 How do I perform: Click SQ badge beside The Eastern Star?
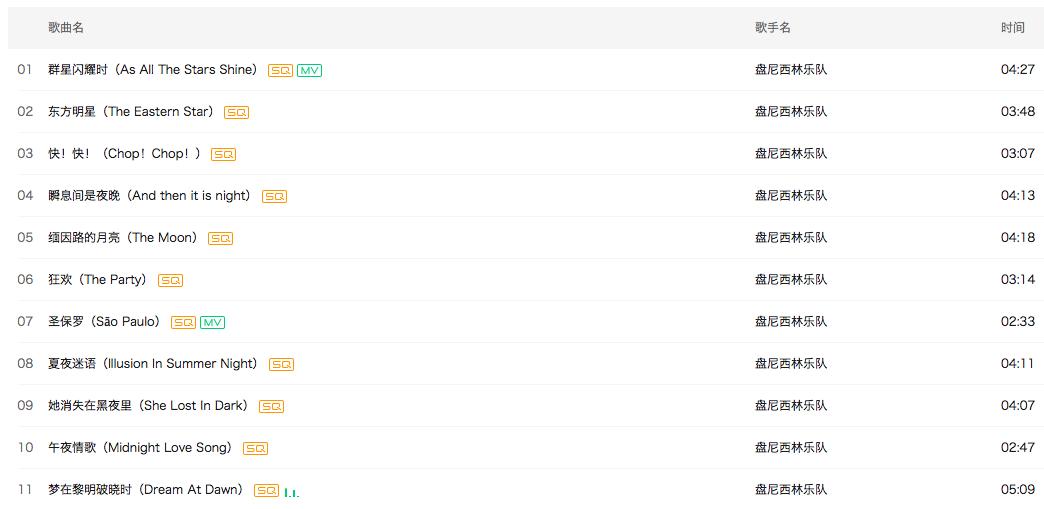236,113
